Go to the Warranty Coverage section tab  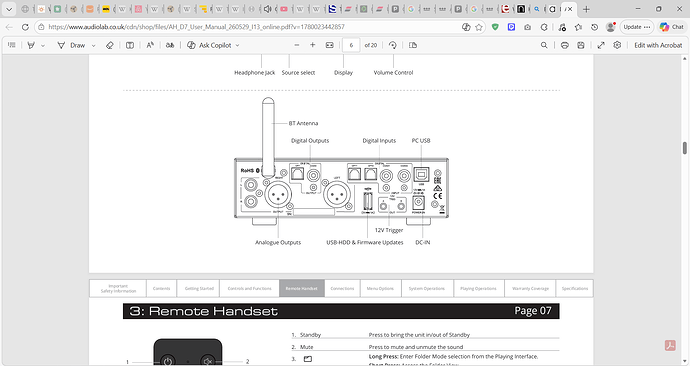(530, 289)
